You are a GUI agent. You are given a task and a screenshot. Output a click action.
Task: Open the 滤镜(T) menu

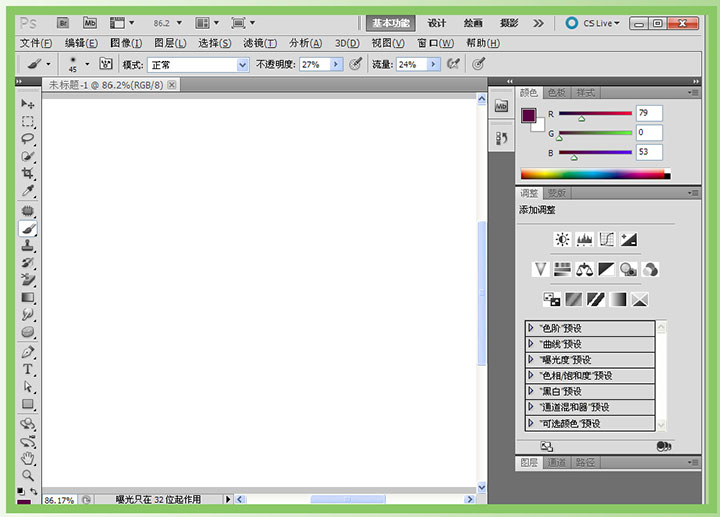(260, 43)
